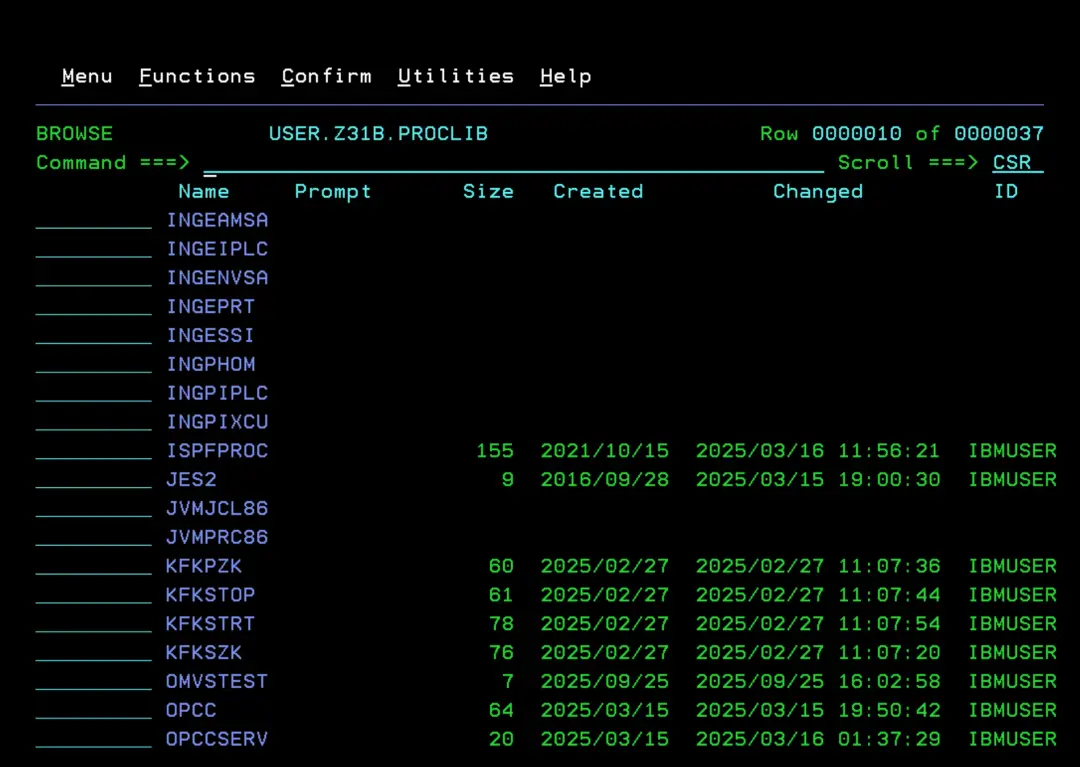Click the dataset name USER.Z31B.PROCLIB
Screen dimensions: 1080x767
click(x=378, y=134)
